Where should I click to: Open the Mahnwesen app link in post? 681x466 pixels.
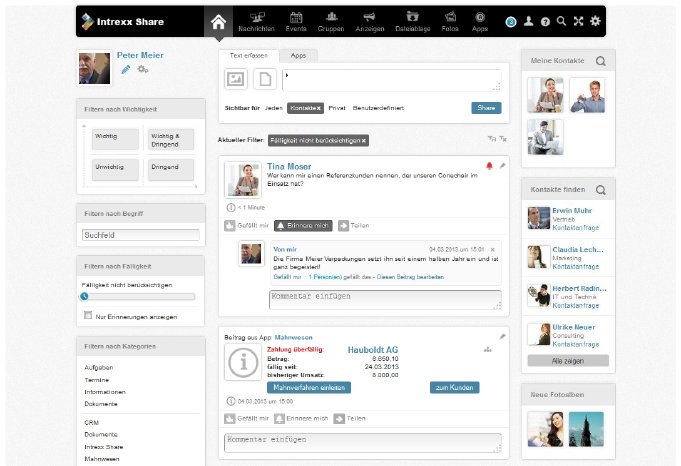click(x=294, y=337)
